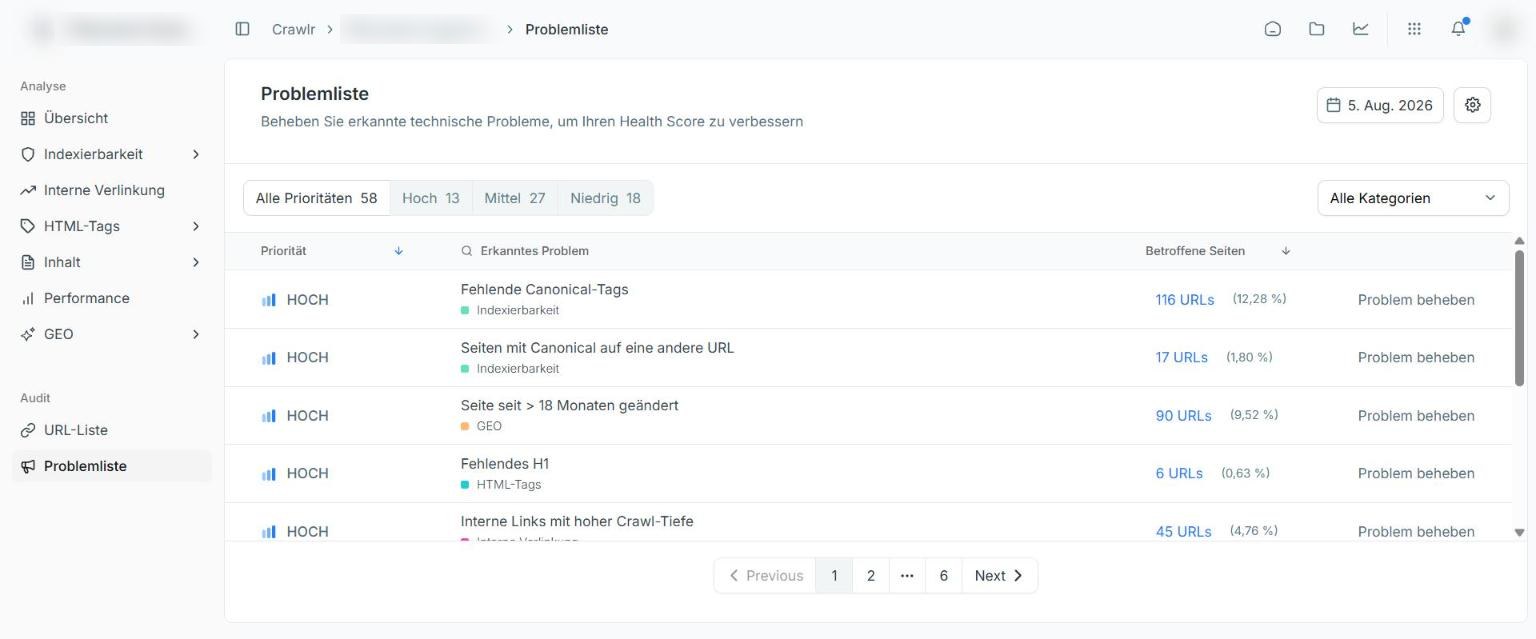Open the Alle Kategorien dropdown
Screen dimensions: 1536x639
point(1413,198)
